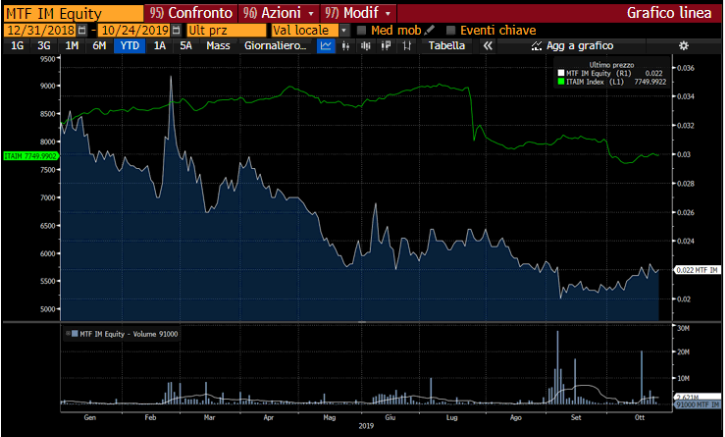Open chart settings with the gear icon
Viewport: 725px width, 437px height.
click(x=683, y=46)
